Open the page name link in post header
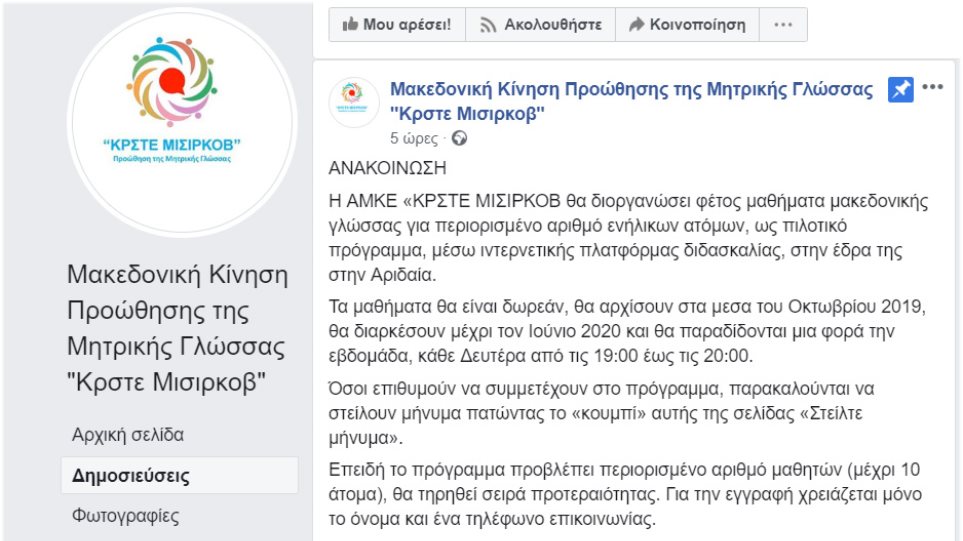Viewport: 963px width, 541px height. click(x=631, y=101)
